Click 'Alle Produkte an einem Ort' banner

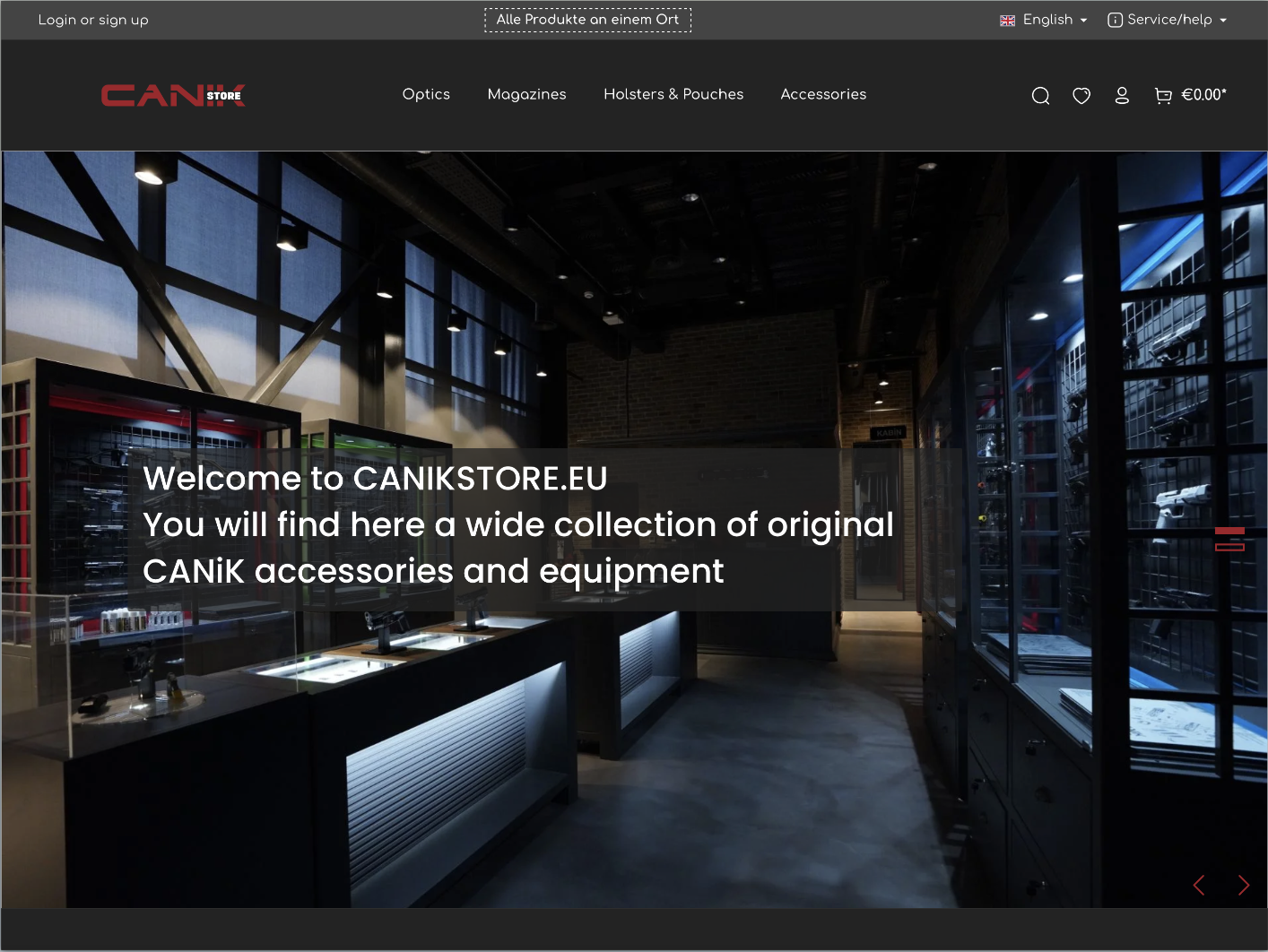tap(587, 19)
